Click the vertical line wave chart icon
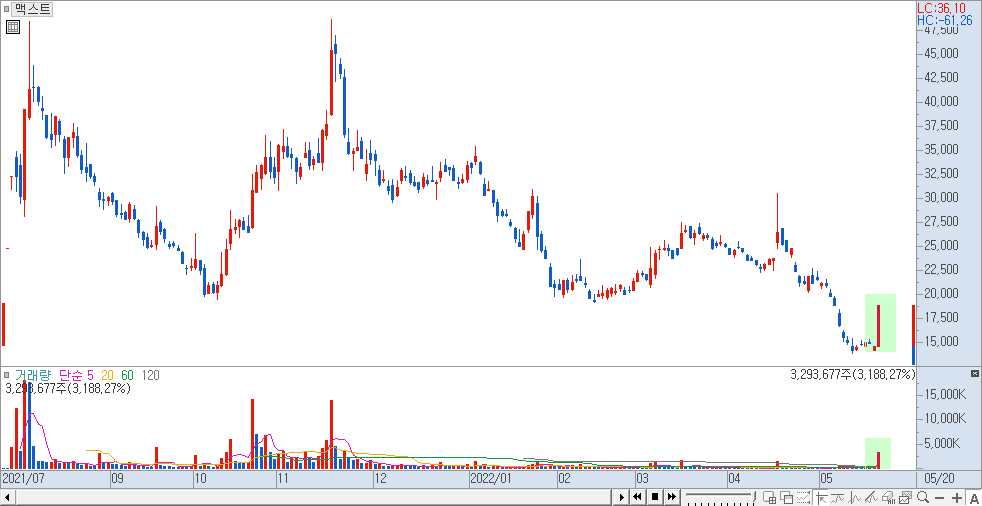 pyautogui.click(x=854, y=497)
